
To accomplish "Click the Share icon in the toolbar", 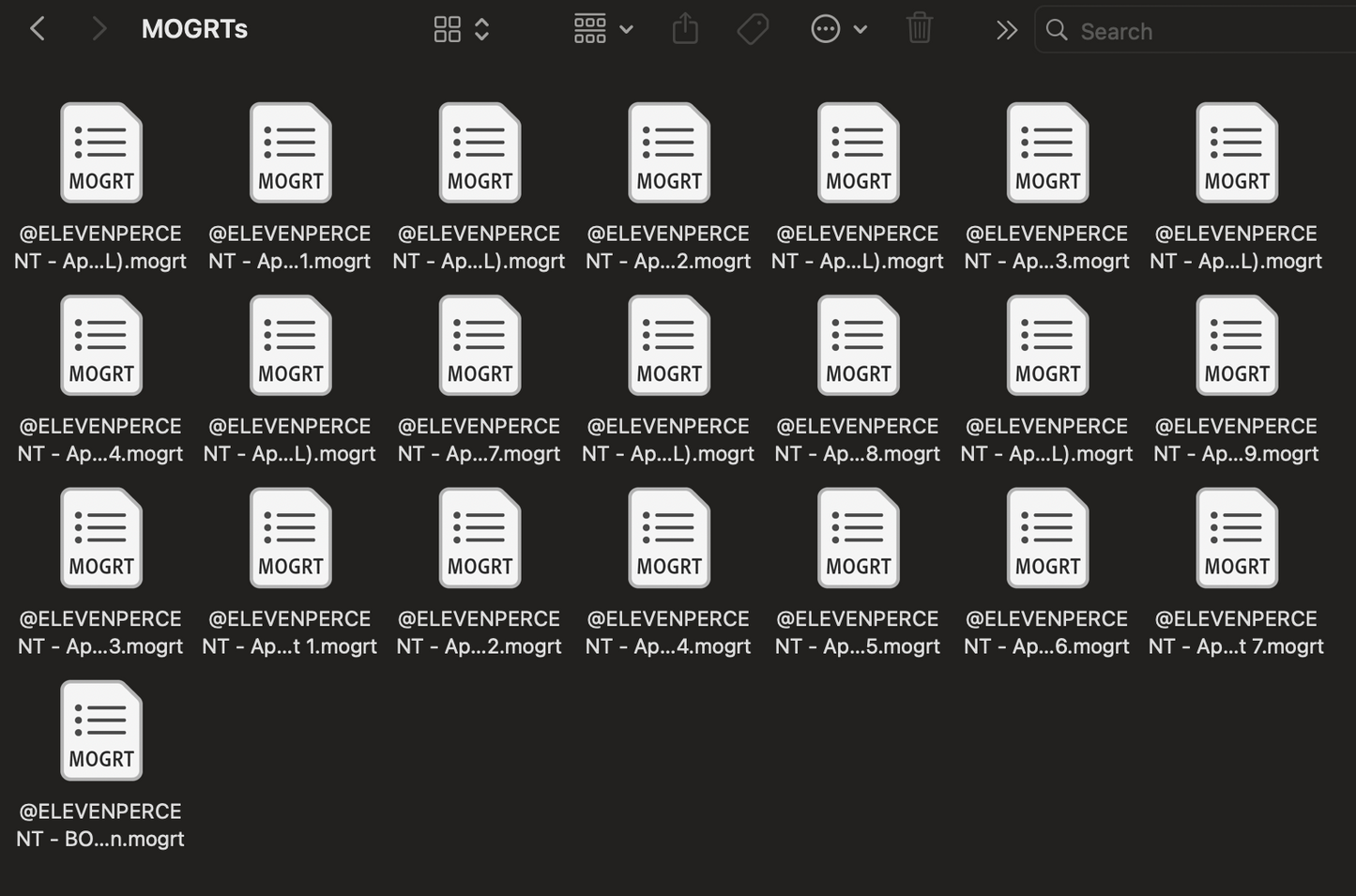I will 685,28.
